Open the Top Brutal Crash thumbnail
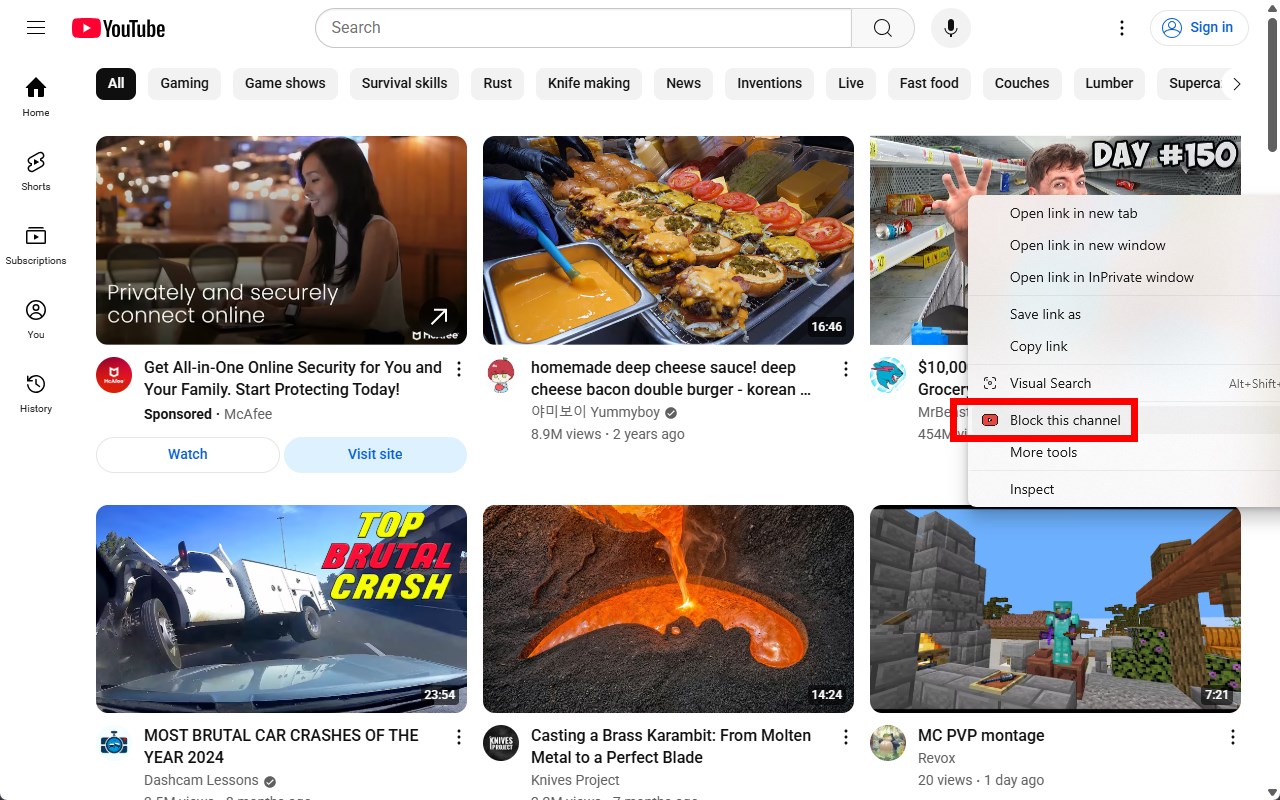1280x800 pixels. coord(281,609)
